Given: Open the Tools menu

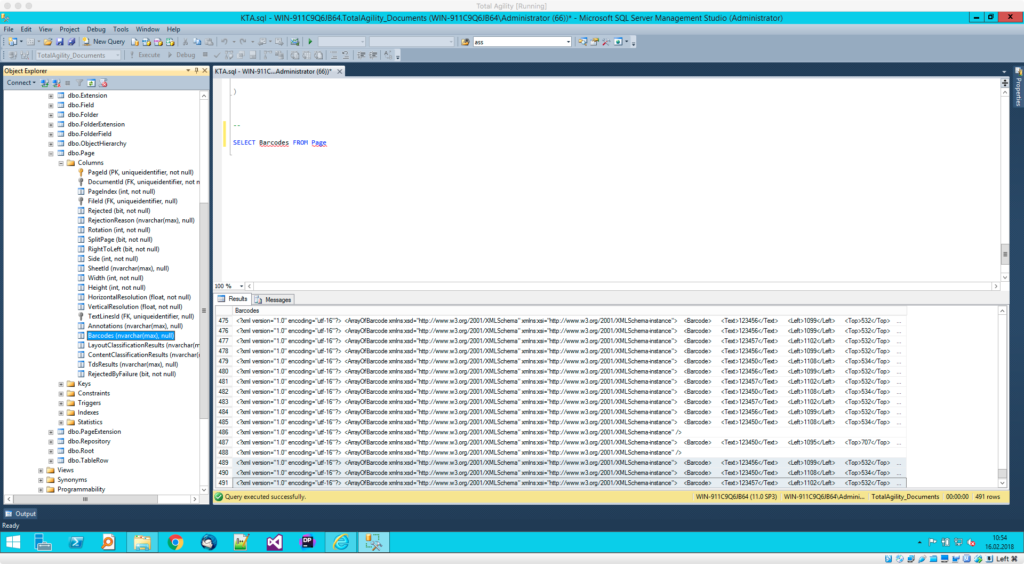Looking at the screenshot, I should (x=120, y=29).
